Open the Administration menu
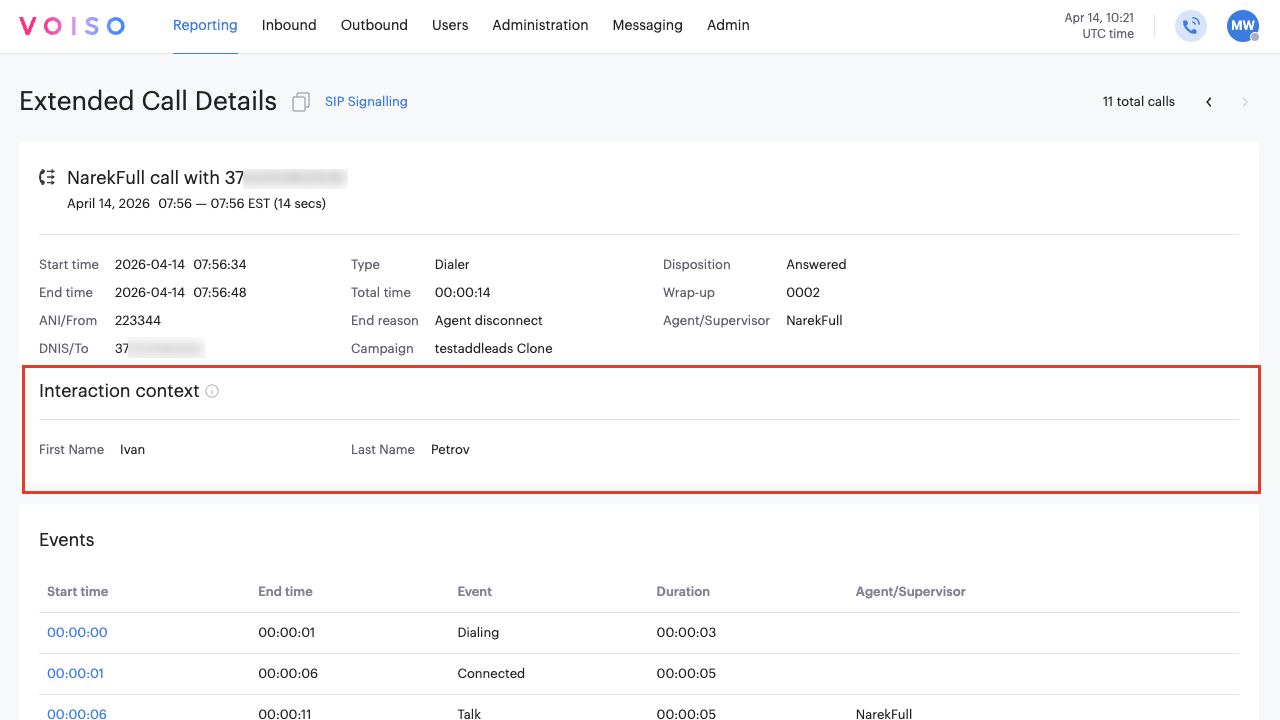The image size is (1280, 720). pyautogui.click(x=540, y=25)
